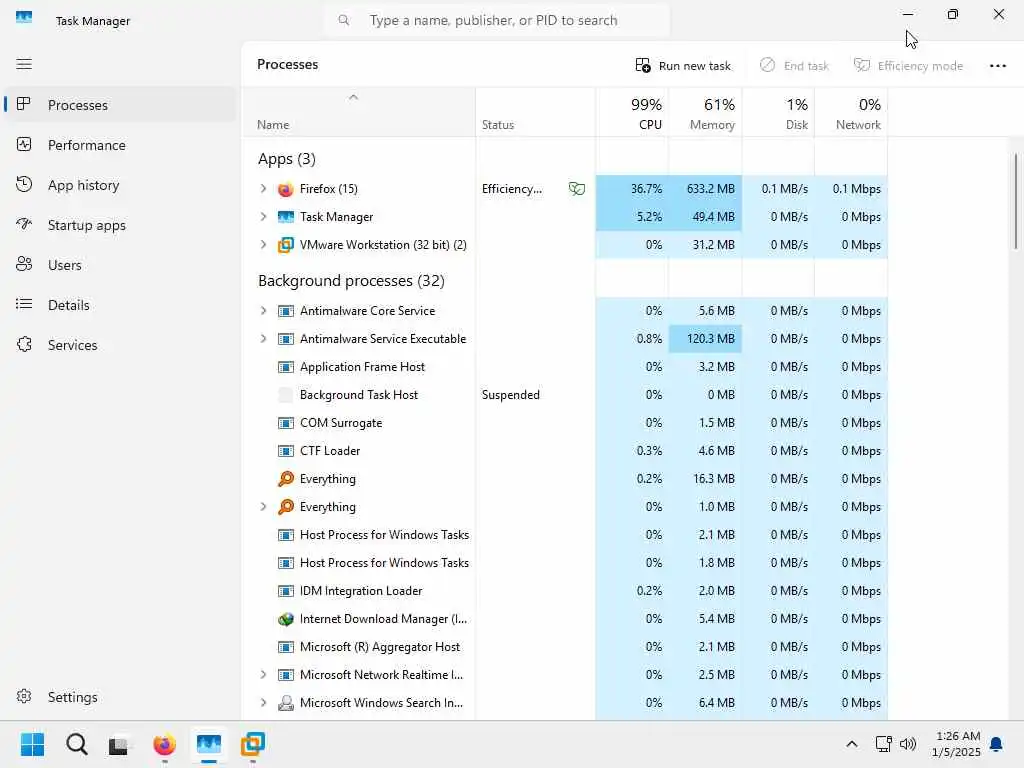Open the three-dots more options menu
1024x768 pixels.
tap(998, 65)
